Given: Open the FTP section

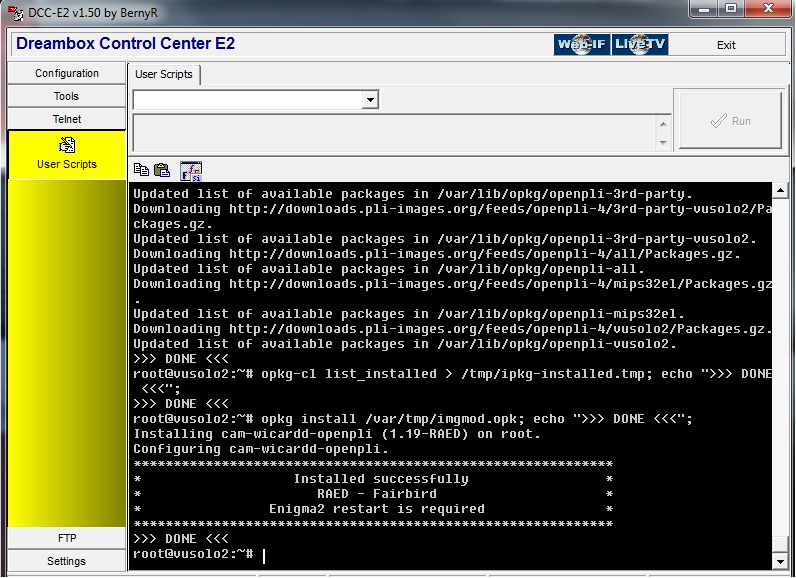Looking at the screenshot, I should [x=67, y=538].
